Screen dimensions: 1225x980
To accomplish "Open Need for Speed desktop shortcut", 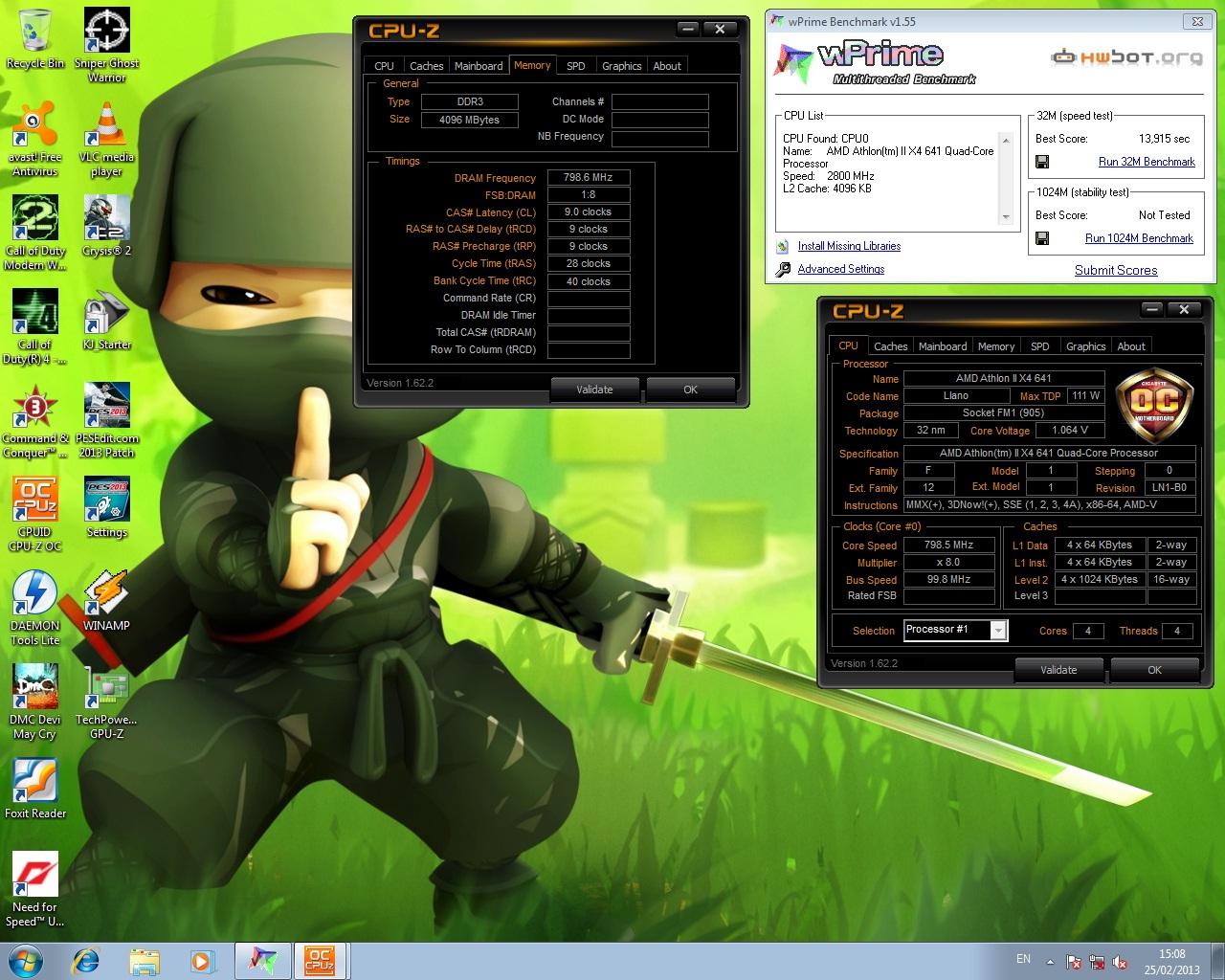I will pos(35,889).
